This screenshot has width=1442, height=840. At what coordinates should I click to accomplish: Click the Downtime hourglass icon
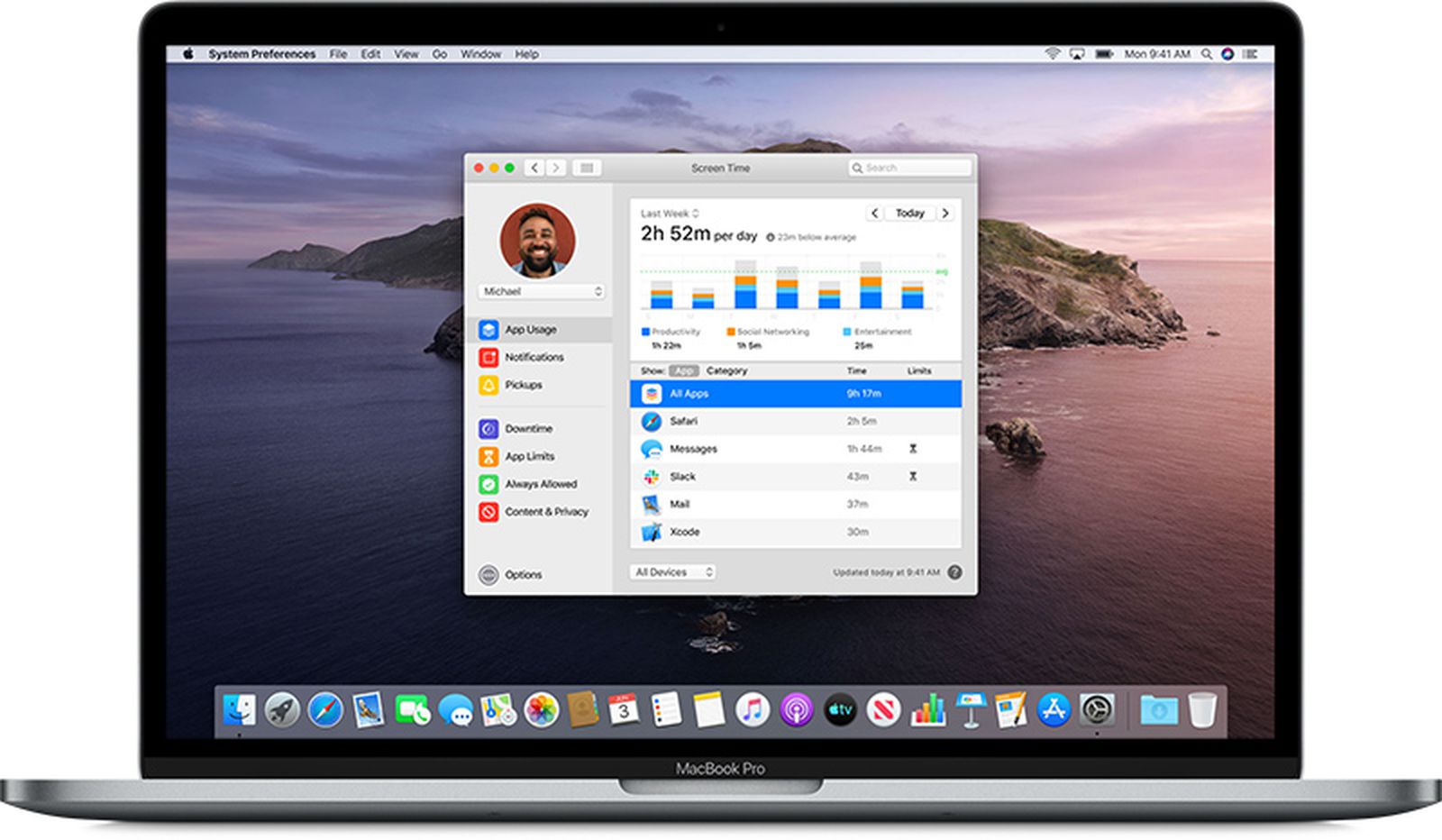(x=489, y=428)
